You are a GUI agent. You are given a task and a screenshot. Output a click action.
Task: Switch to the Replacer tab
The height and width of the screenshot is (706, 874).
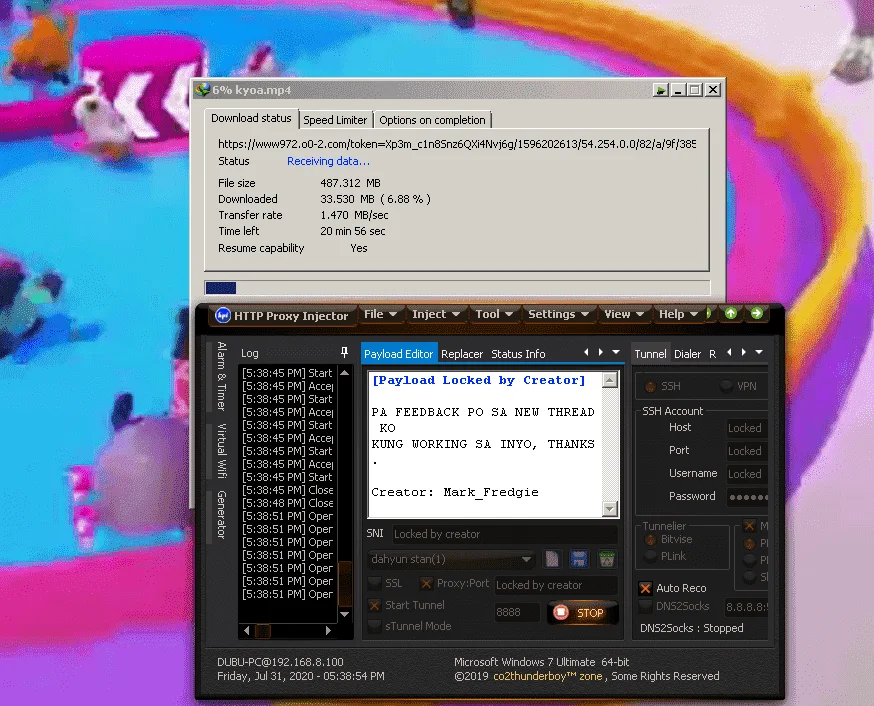[x=462, y=354]
